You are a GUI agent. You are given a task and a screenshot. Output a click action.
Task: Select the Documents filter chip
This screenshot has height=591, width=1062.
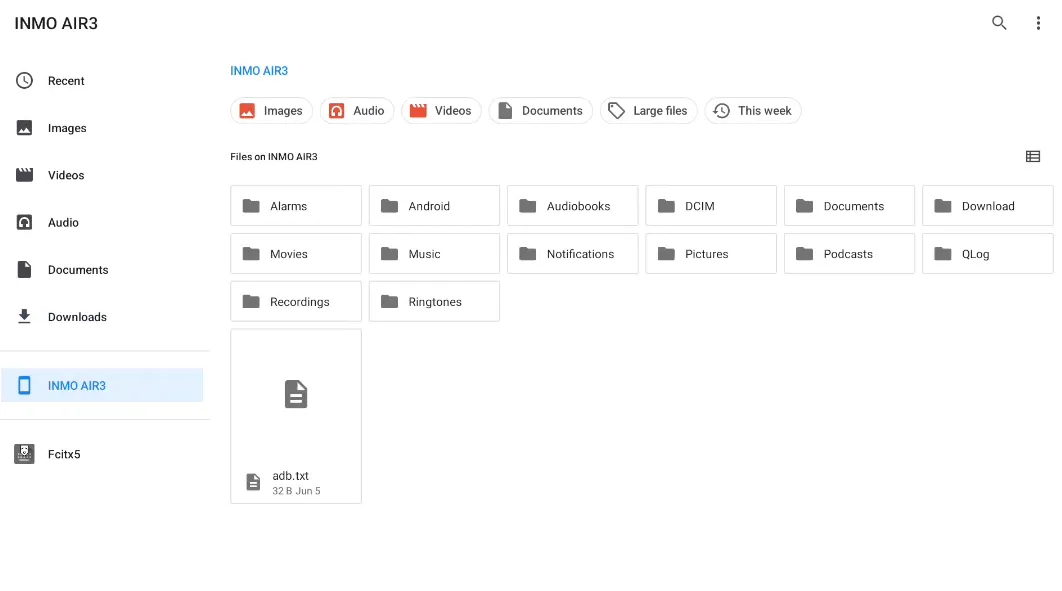pyautogui.click(x=540, y=111)
